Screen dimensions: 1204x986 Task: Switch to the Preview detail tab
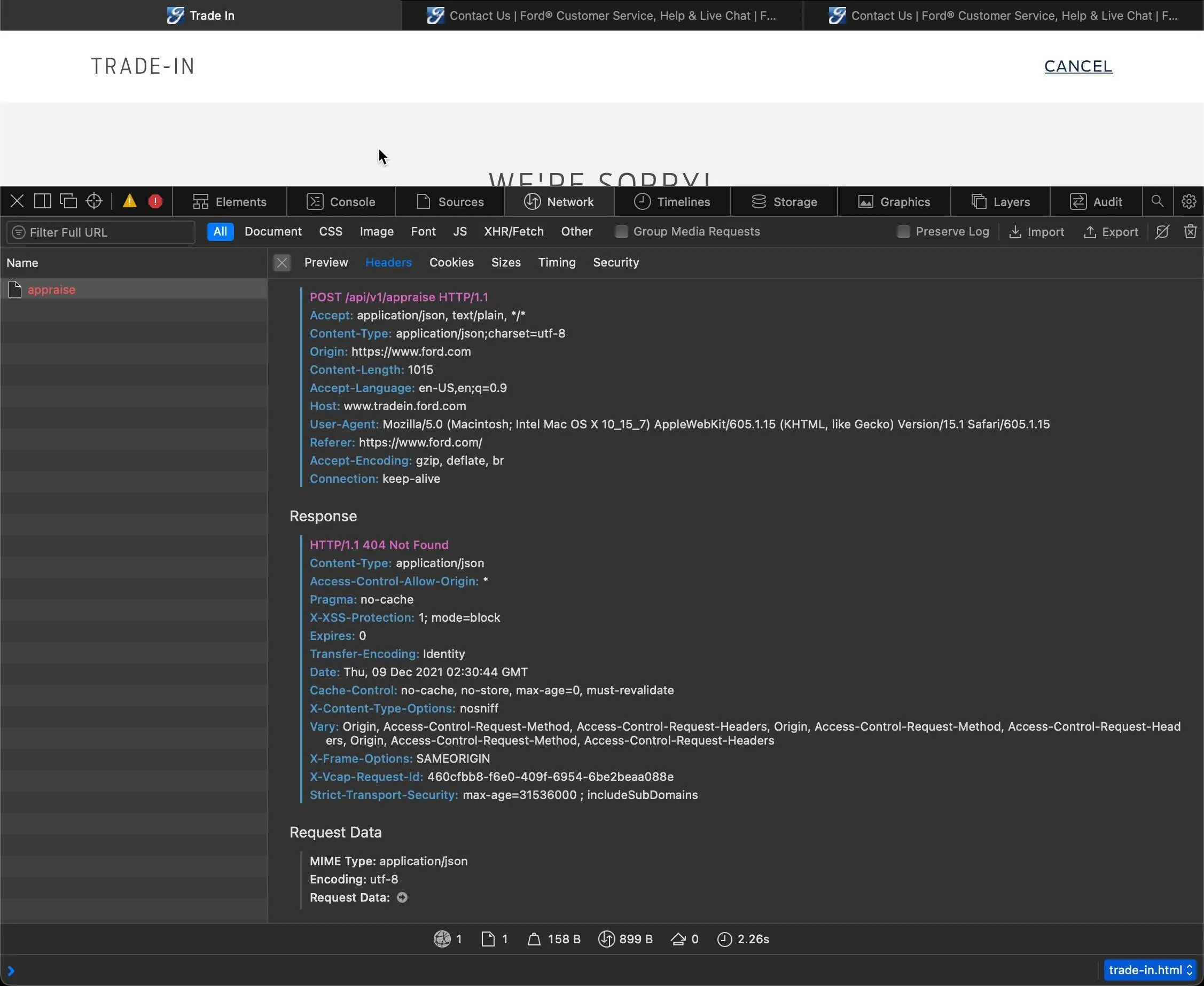pyautogui.click(x=326, y=262)
